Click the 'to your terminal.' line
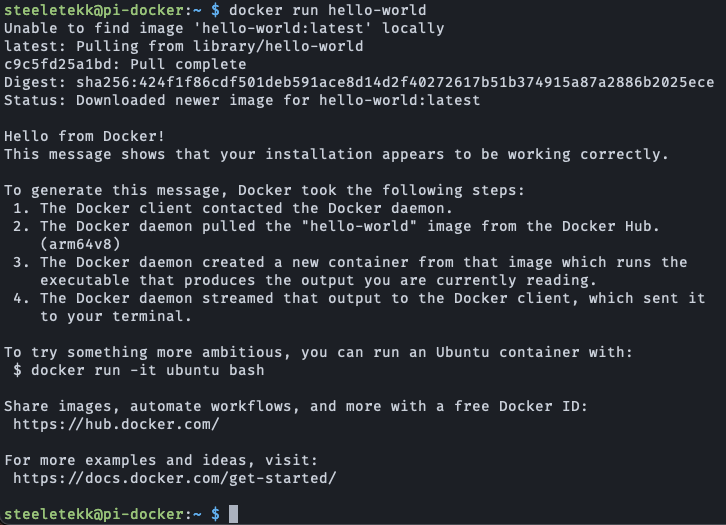 point(116,316)
